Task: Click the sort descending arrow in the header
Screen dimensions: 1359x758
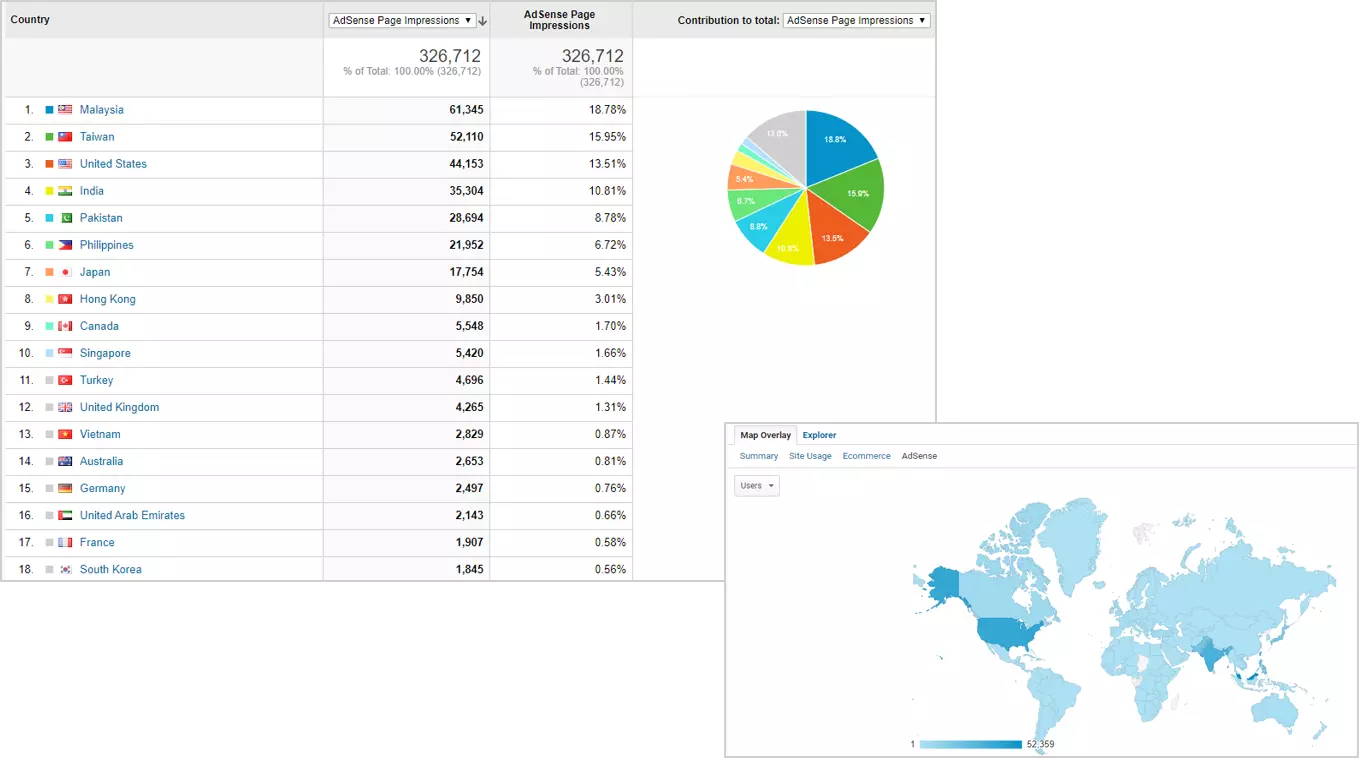Action: tap(483, 21)
